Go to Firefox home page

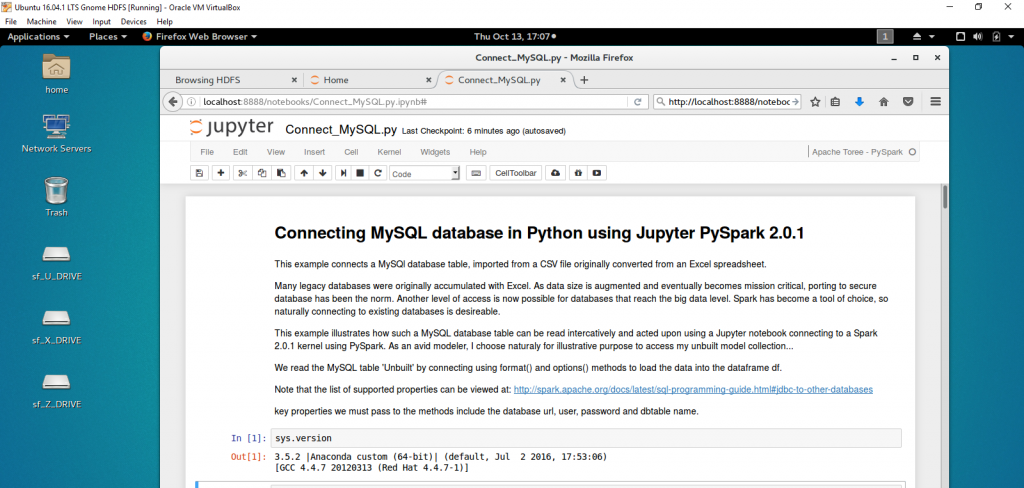pyautogui.click(x=884, y=102)
